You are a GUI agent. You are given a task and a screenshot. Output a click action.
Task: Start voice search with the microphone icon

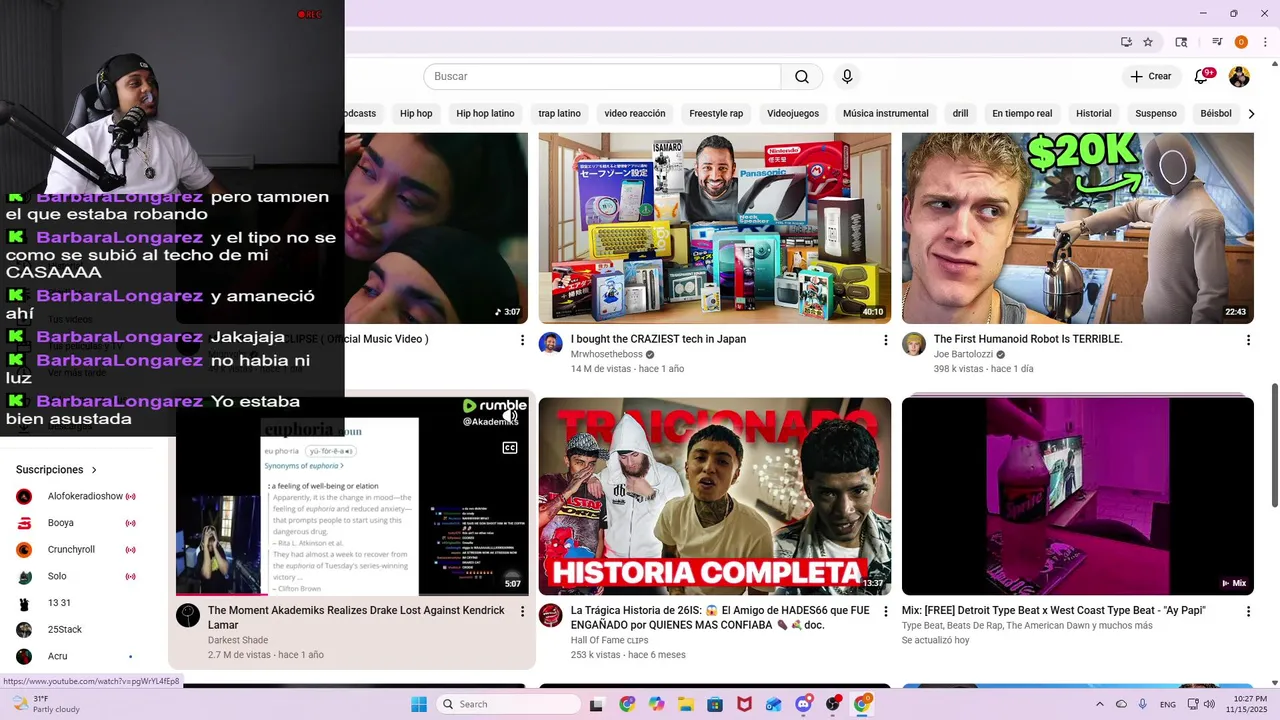tap(847, 77)
